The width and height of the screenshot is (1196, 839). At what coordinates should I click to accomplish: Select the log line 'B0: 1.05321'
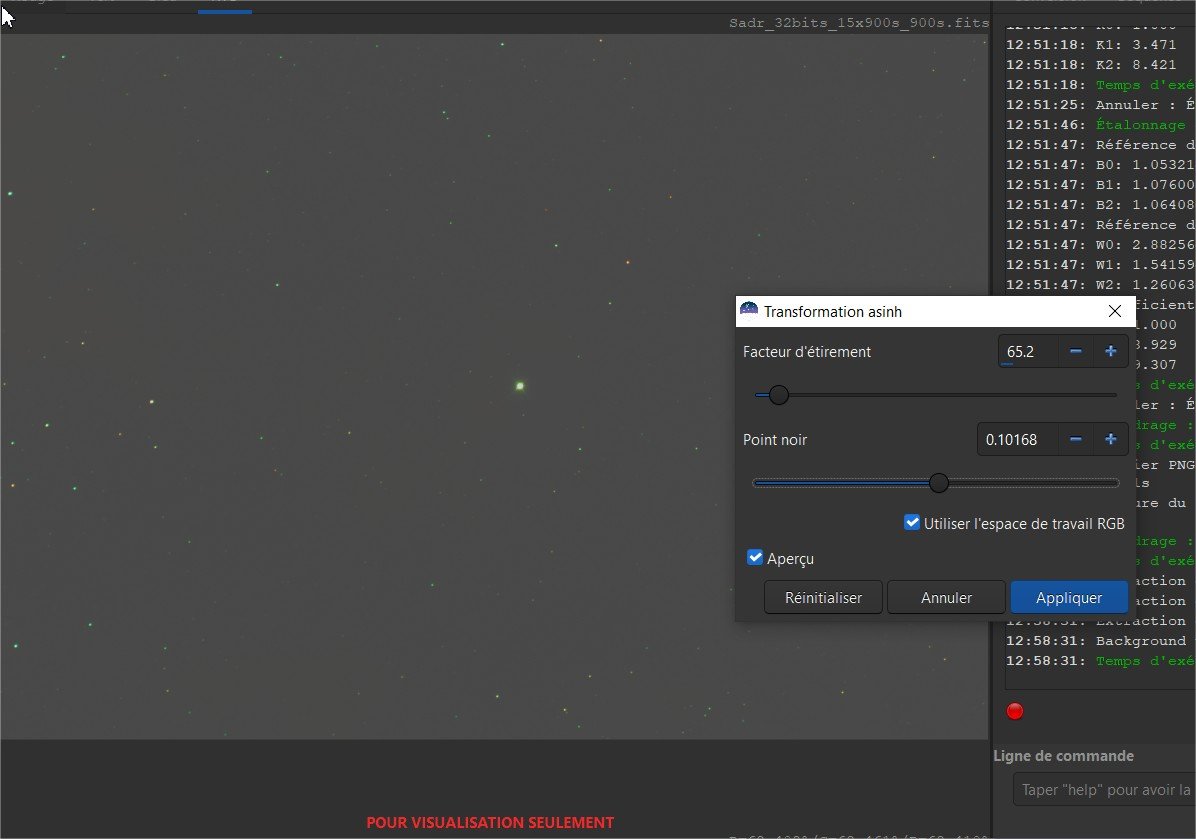(1100, 165)
